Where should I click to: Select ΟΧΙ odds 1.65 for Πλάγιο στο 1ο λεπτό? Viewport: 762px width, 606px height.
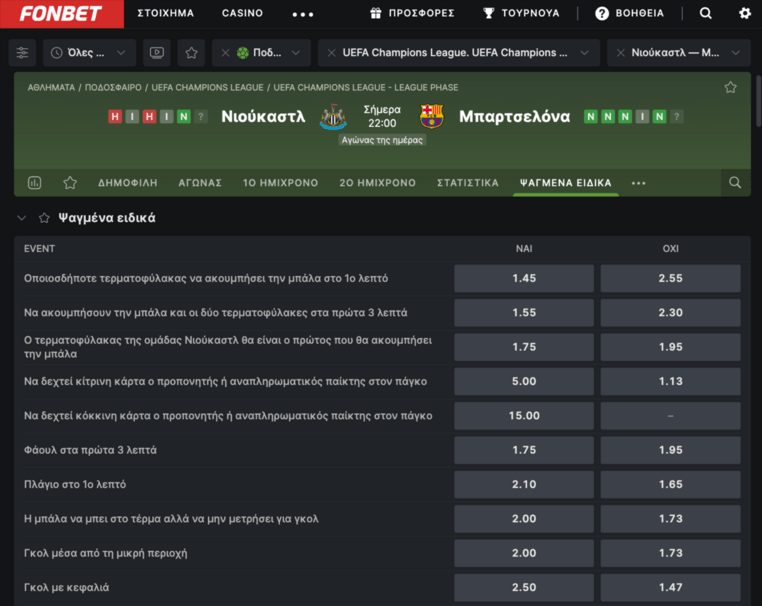pyautogui.click(x=670, y=484)
